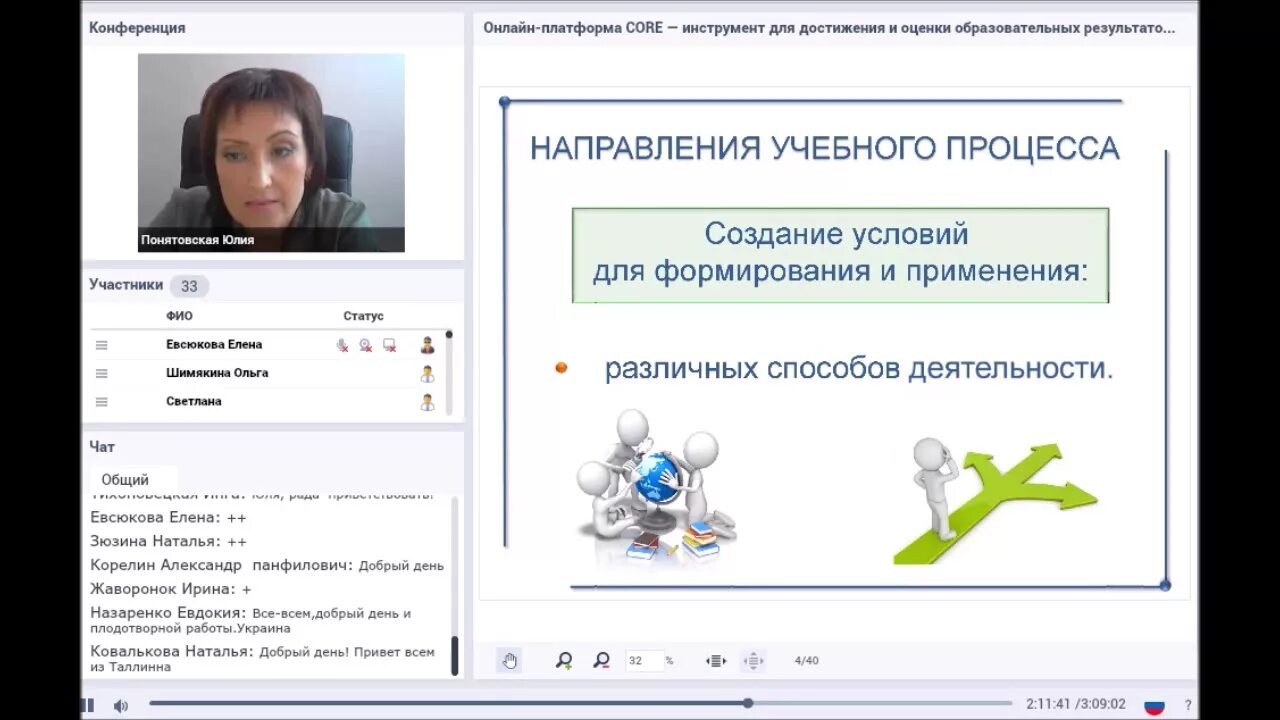Viewport: 1280px width, 720px height.
Task: Click Шимякина Ольга user avatar icon
Action: (427, 374)
